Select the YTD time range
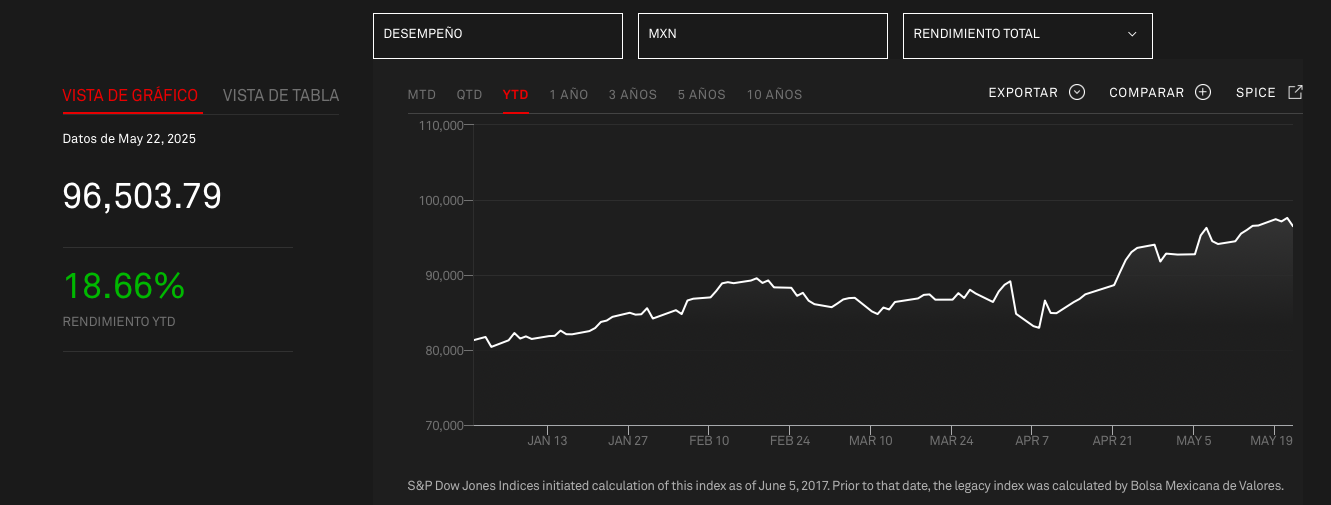This screenshot has width=1331, height=505. (x=516, y=95)
